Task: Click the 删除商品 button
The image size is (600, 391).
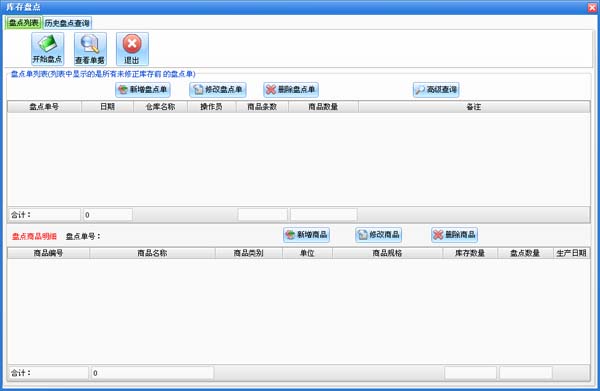Action: pos(454,235)
